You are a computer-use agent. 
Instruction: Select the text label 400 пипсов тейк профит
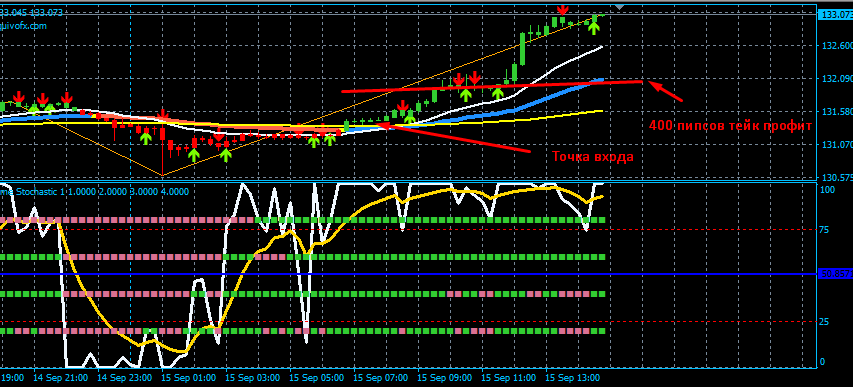tap(731, 126)
